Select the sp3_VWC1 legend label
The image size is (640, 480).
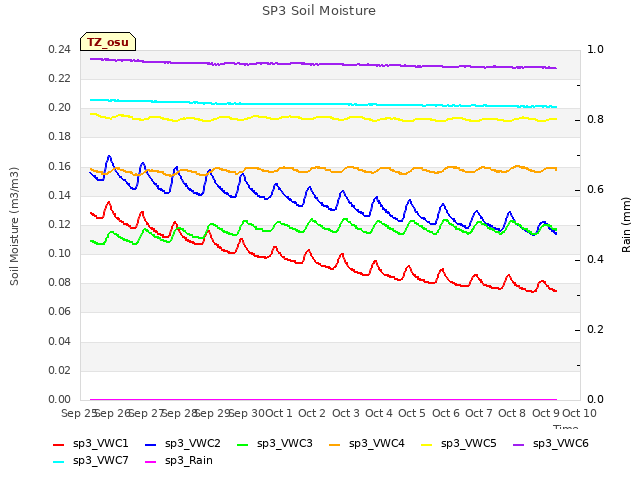click(x=100, y=444)
